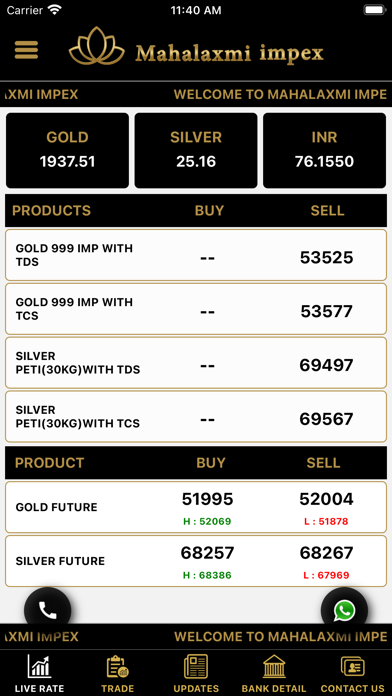The image size is (392, 696).
Task: Tap the Mahalaxmi impex title text
Action: 230,54
